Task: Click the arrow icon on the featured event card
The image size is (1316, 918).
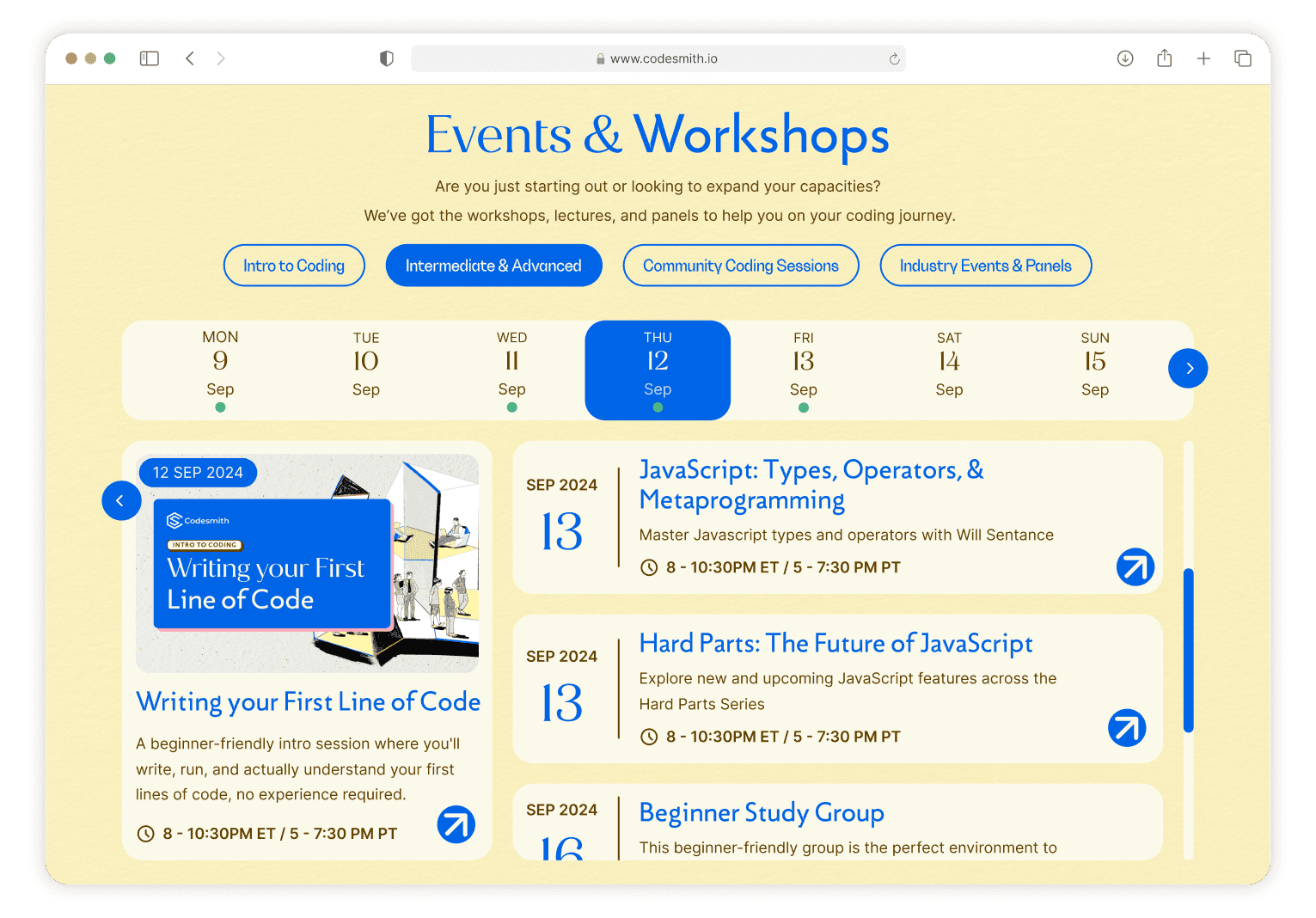Action: [456, 824]
